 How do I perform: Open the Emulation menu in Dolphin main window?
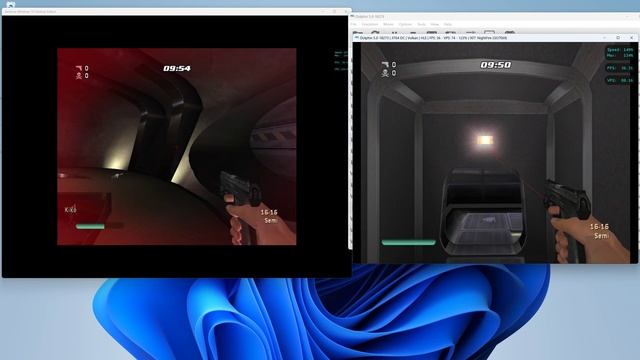(370, 24)
